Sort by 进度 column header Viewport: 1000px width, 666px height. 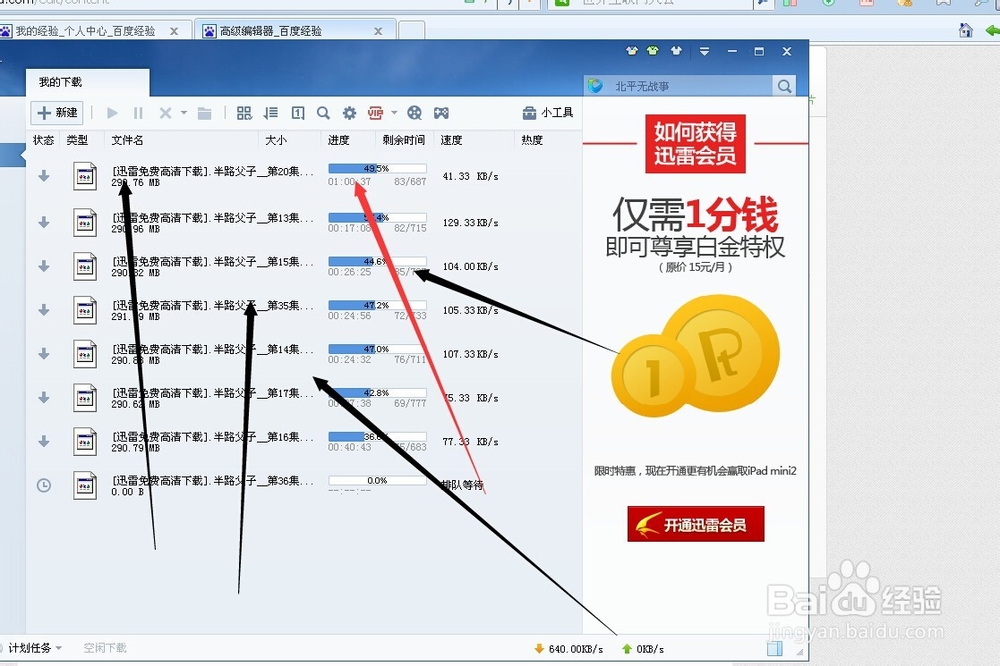click(339, 140)
